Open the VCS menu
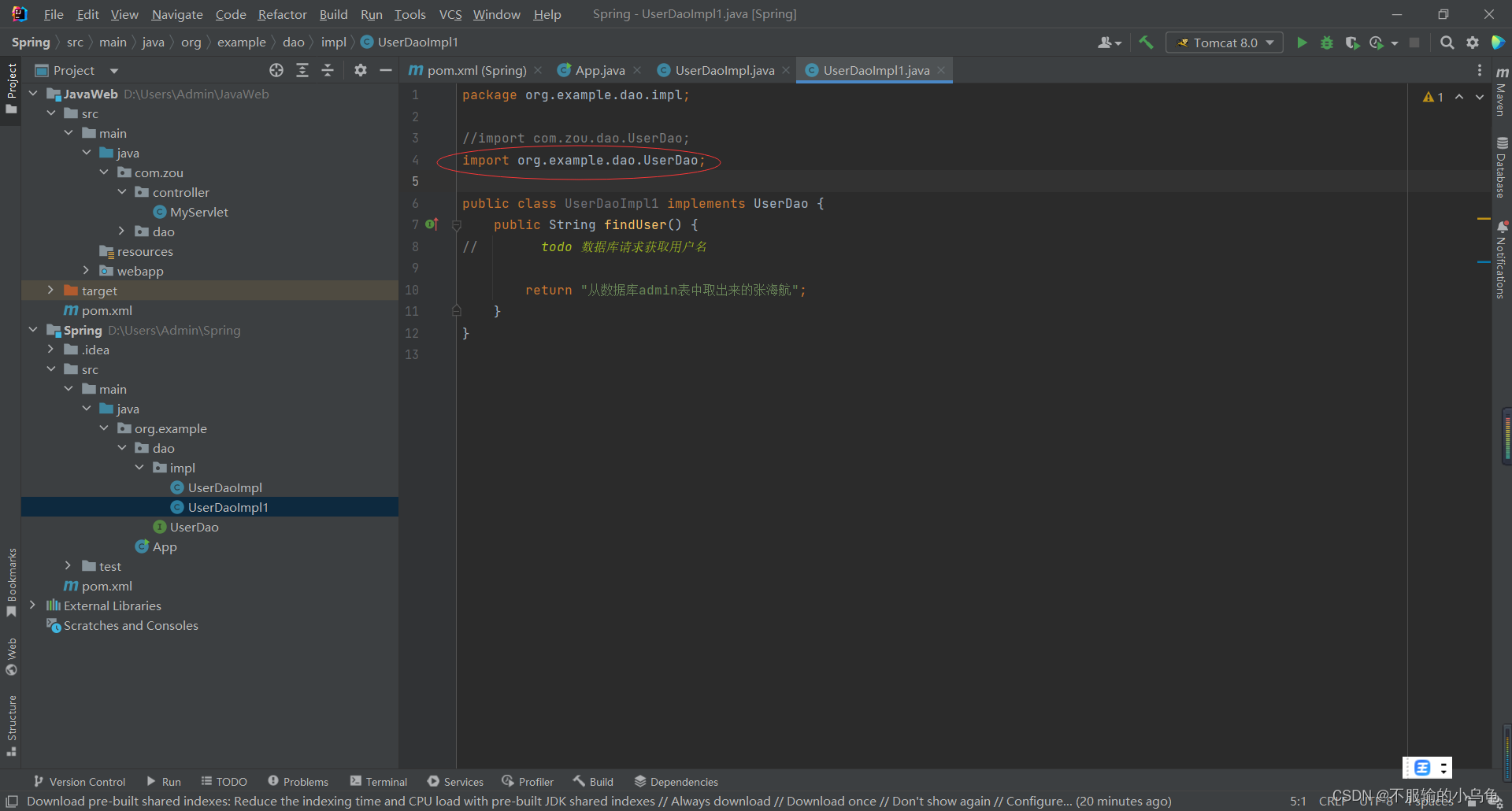Image resolution: width=1512 pixels, height=811 pixels. pos(450,14)
